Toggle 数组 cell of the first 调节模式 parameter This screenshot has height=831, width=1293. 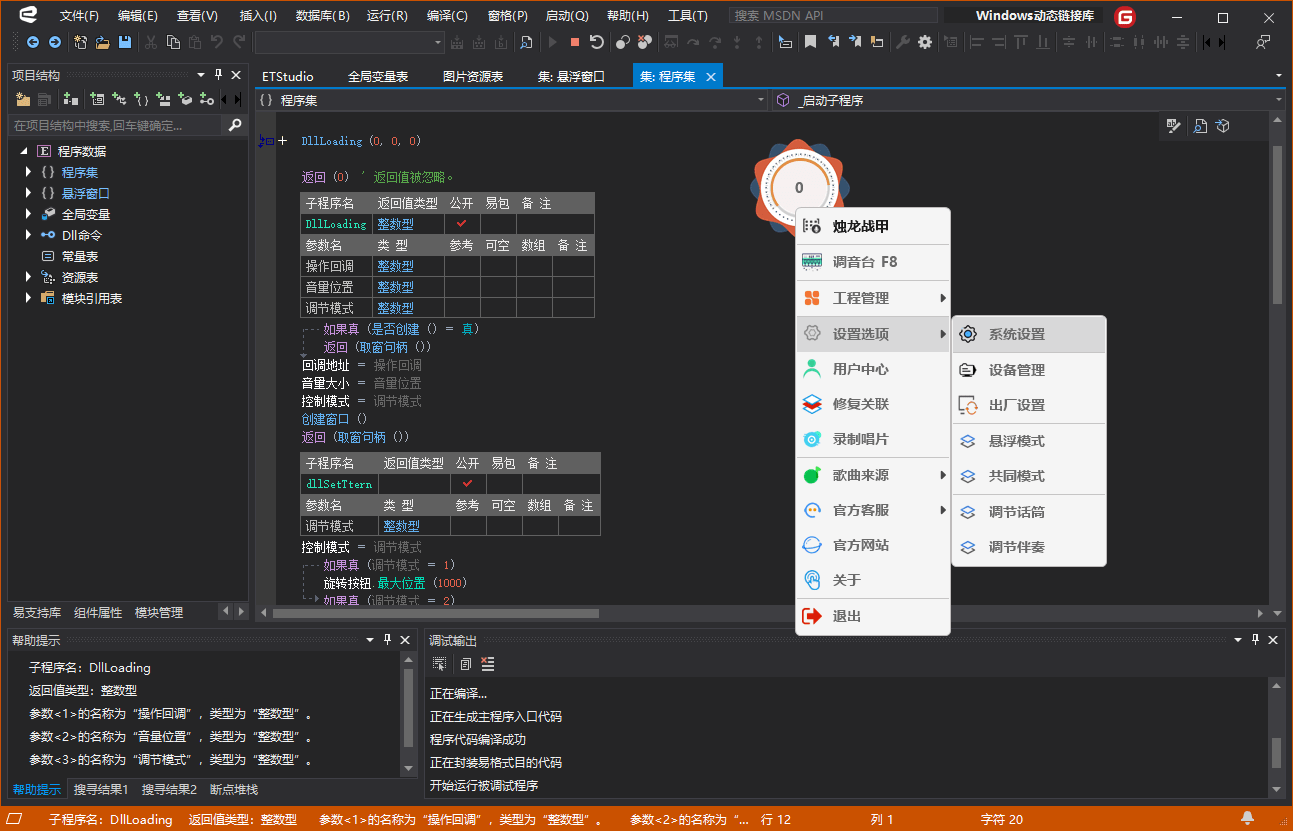pyautogui.click(x=535, y=308)
